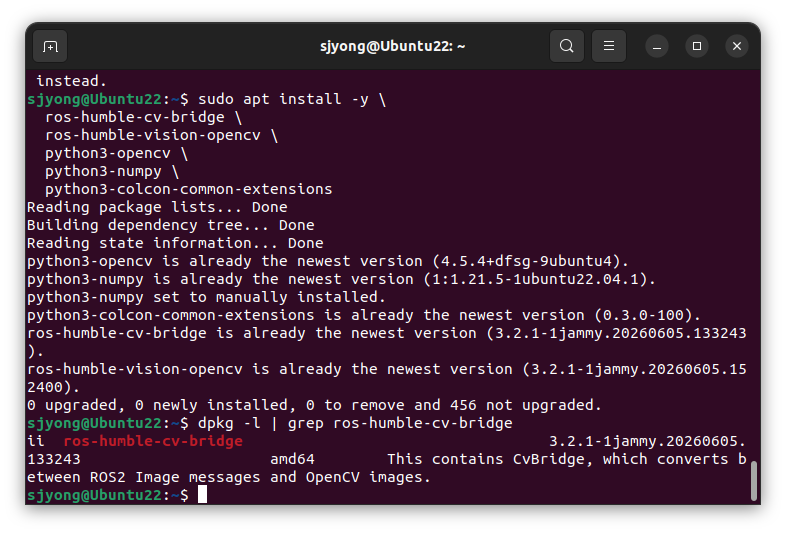Click version text (1:1.21.5-1ubuntu22.04.1)
The width and height of the screenshot is (786, 533).
[x=539, y=279]
